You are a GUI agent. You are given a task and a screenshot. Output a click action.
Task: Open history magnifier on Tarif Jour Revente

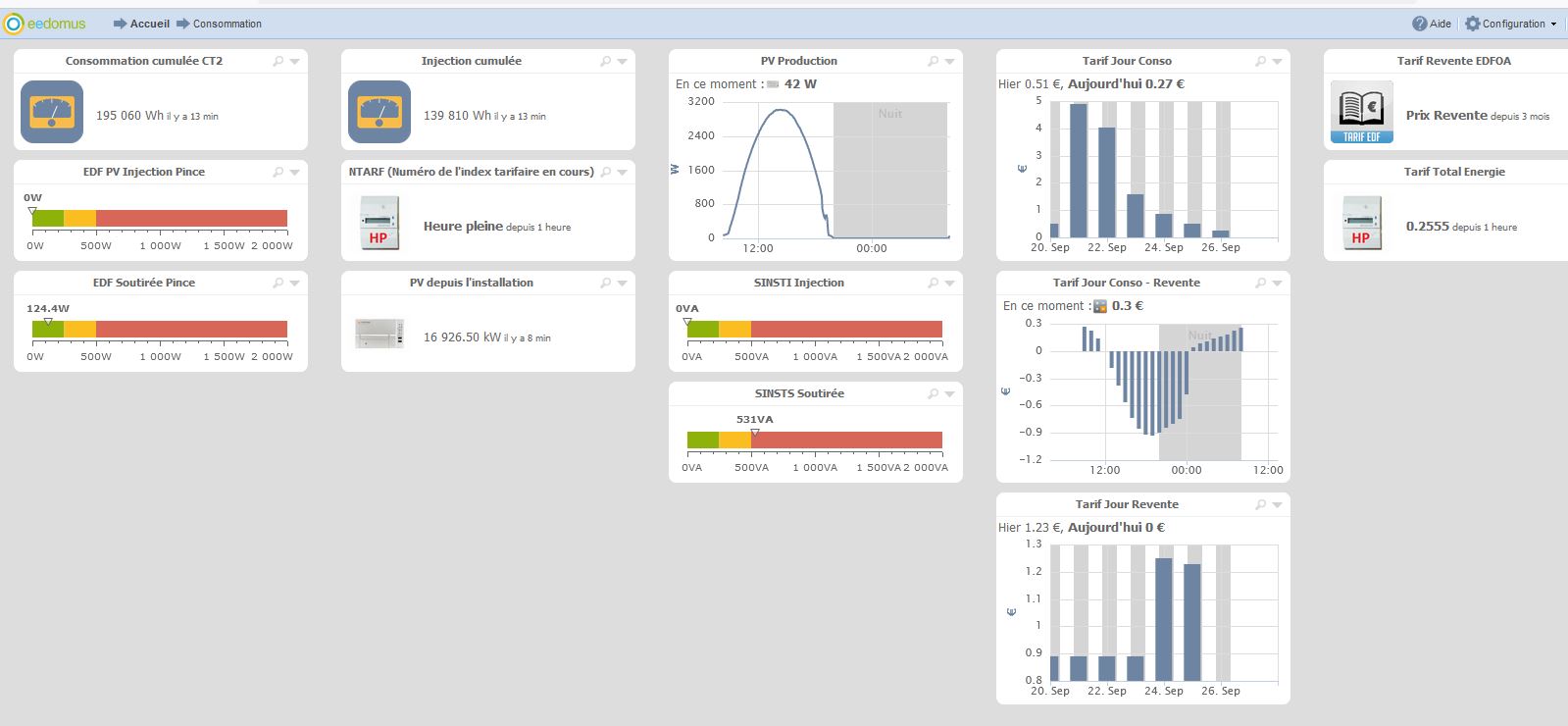[1261, 504]
